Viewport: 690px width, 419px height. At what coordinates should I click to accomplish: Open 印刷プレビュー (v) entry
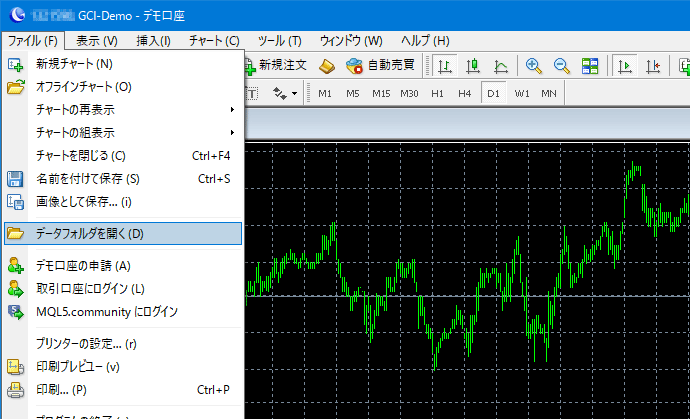[x=123, y=367]
